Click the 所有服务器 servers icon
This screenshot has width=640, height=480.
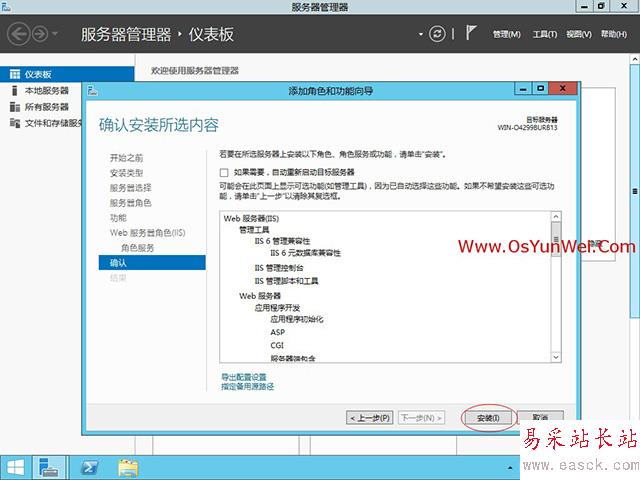(x=15, y=107)
